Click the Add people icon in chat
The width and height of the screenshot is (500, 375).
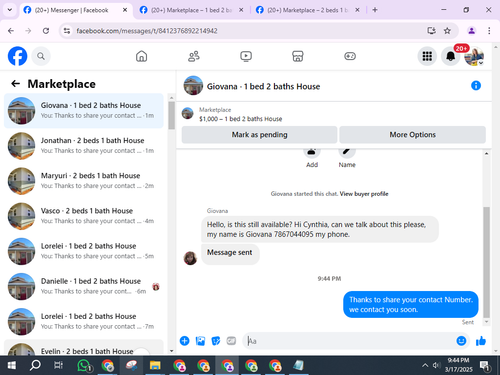click(x=312, y=152)
